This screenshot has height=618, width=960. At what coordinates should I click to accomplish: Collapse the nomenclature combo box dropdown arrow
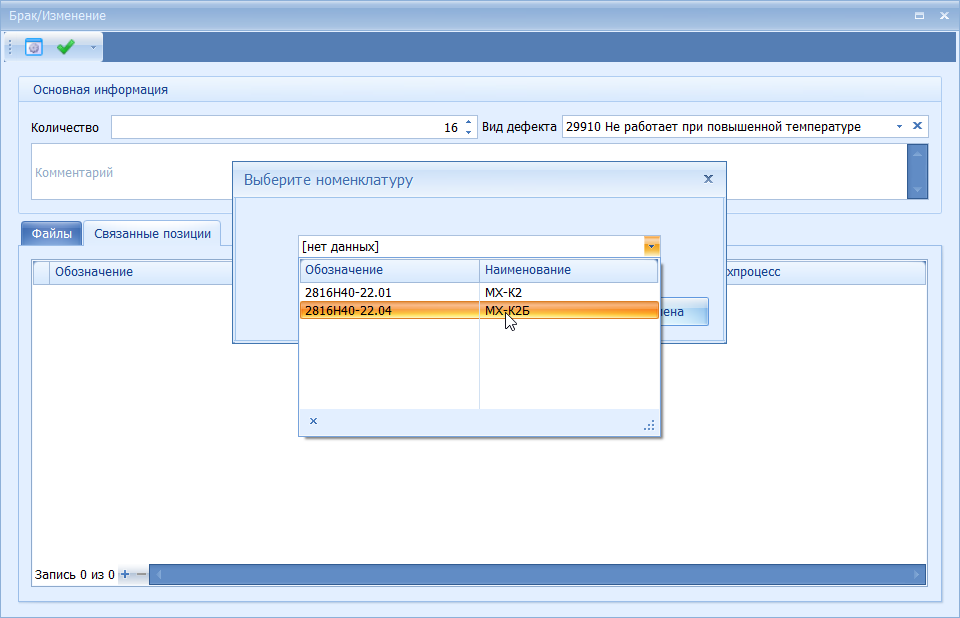651,246
